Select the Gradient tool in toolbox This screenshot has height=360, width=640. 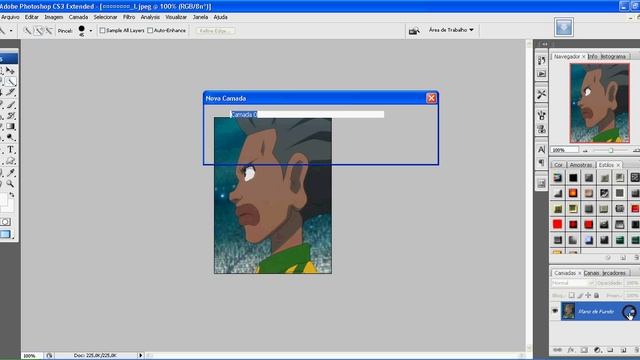(11, 127)
